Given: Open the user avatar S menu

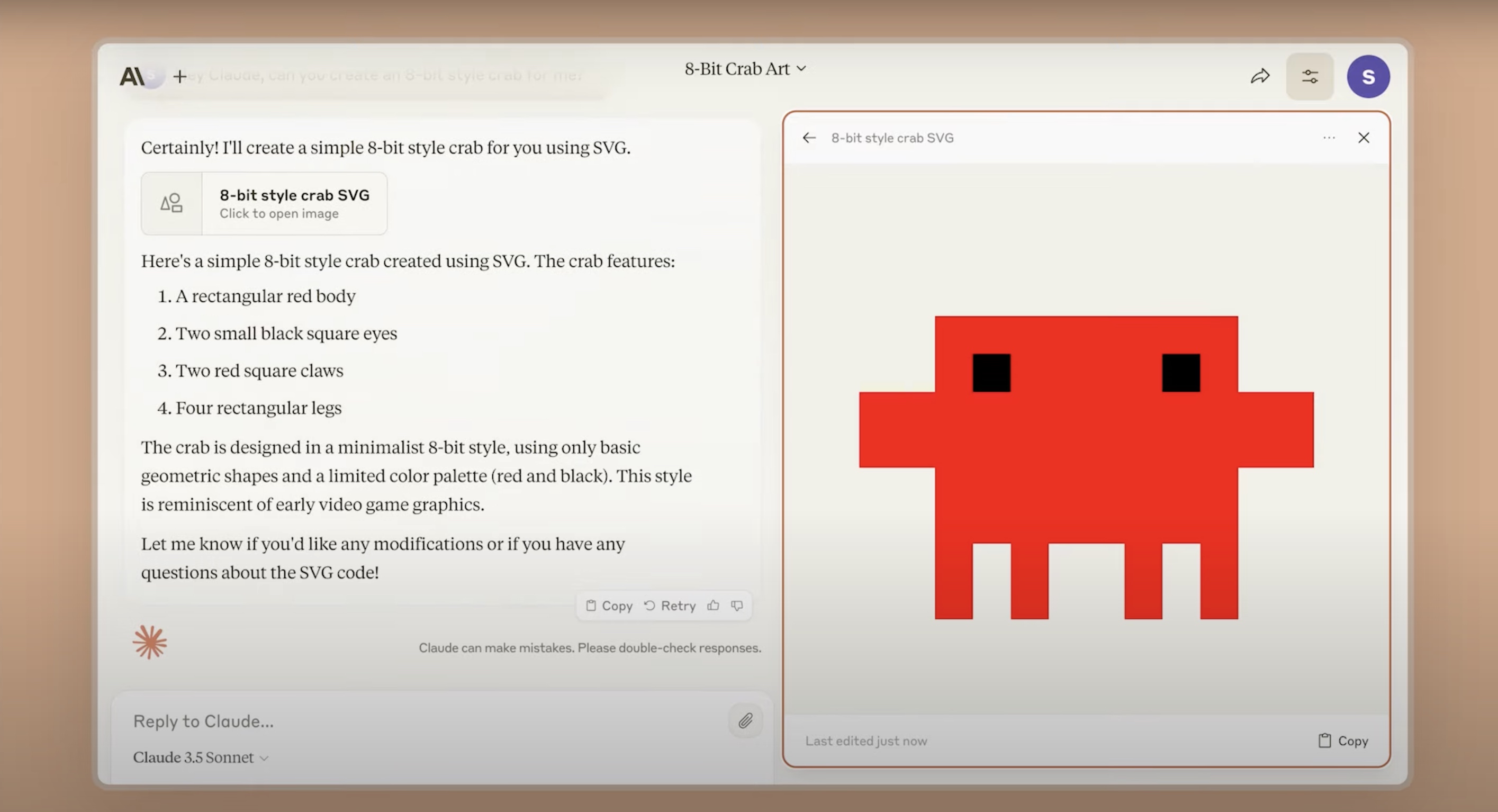Looking at the screenshot, I should 1368,76.
